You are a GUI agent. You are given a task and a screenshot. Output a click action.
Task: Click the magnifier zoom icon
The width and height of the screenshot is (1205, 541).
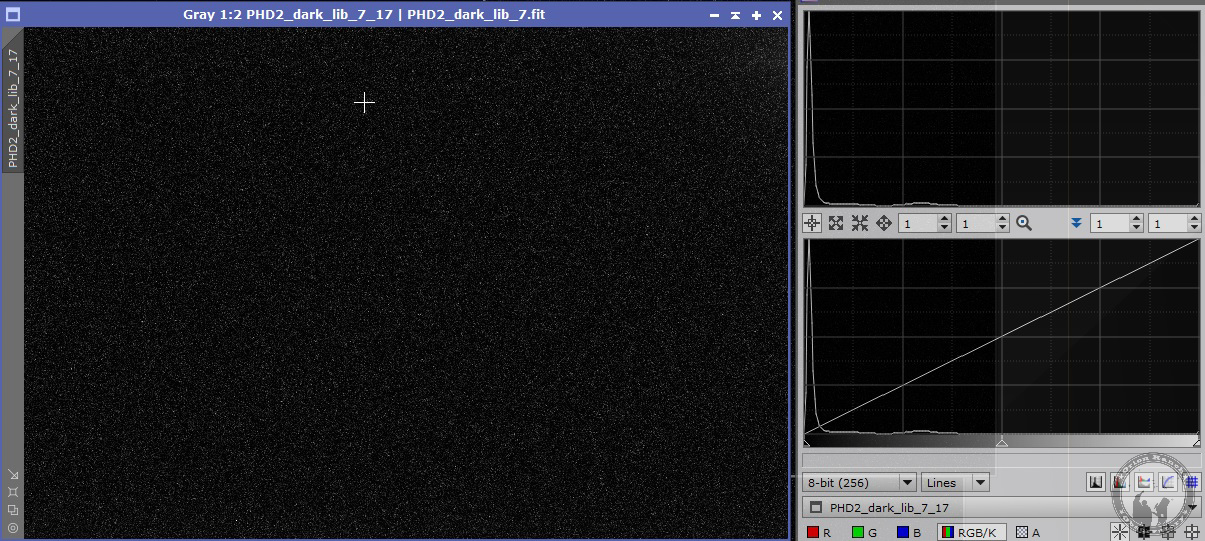coord(1024,224)
